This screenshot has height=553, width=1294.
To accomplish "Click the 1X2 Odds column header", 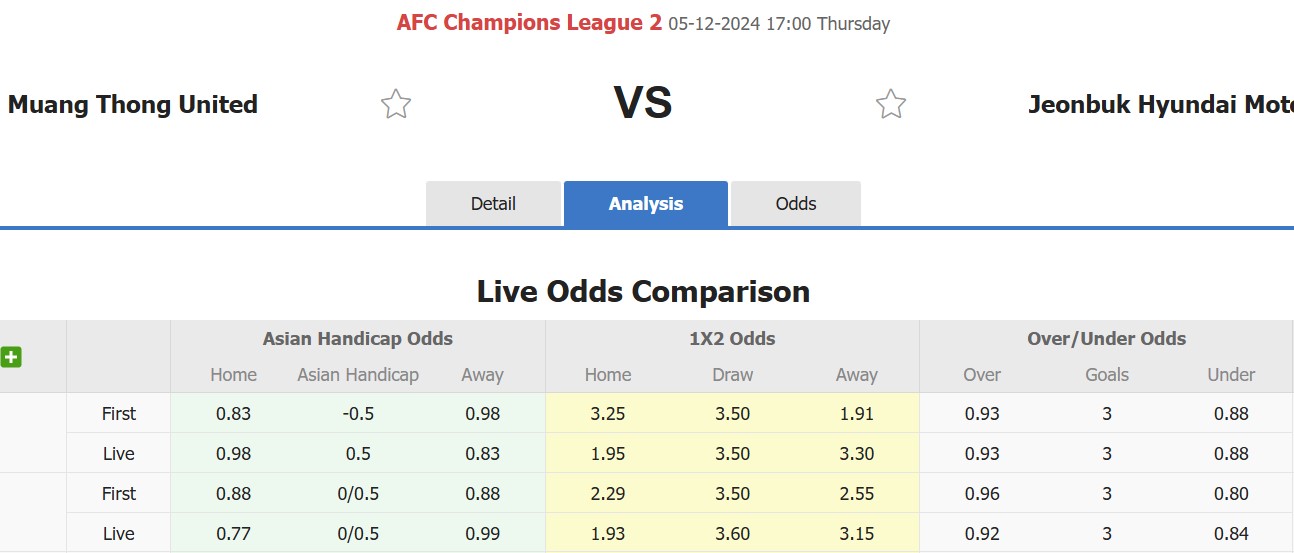I will click(x=733, y=339).
